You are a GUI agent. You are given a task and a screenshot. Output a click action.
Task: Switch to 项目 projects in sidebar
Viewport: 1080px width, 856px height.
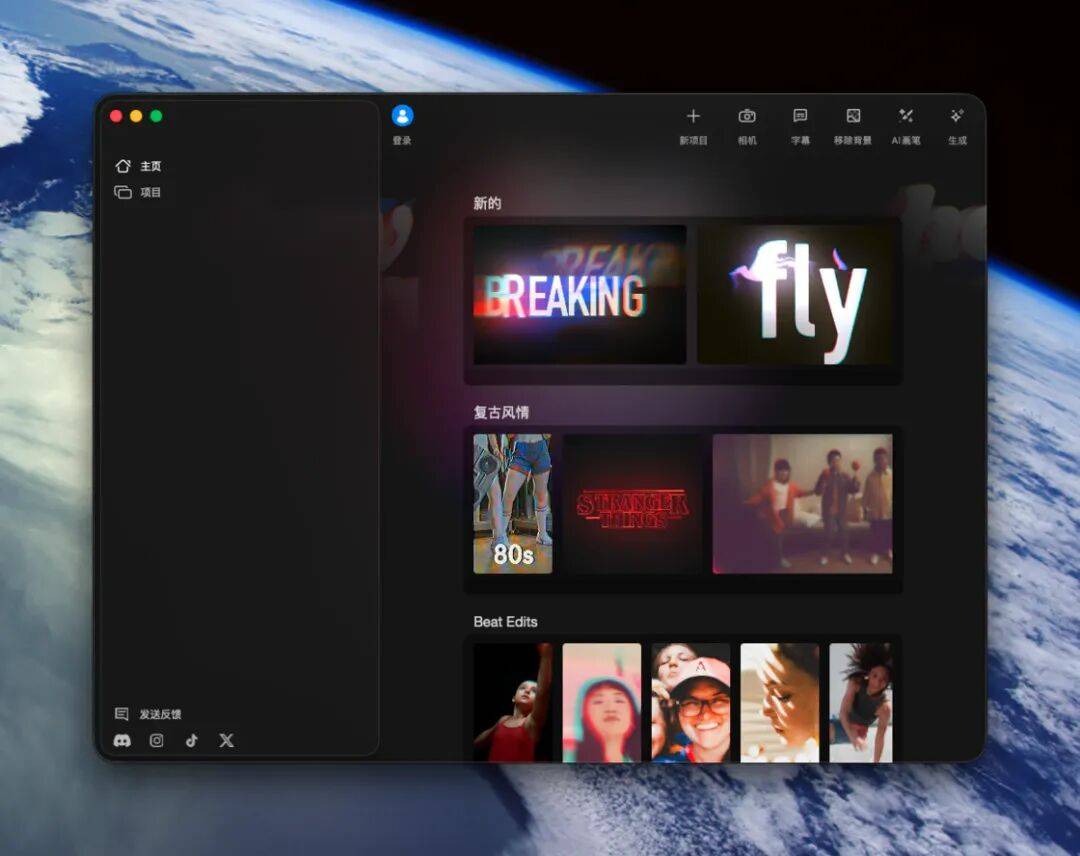(138, 192)
